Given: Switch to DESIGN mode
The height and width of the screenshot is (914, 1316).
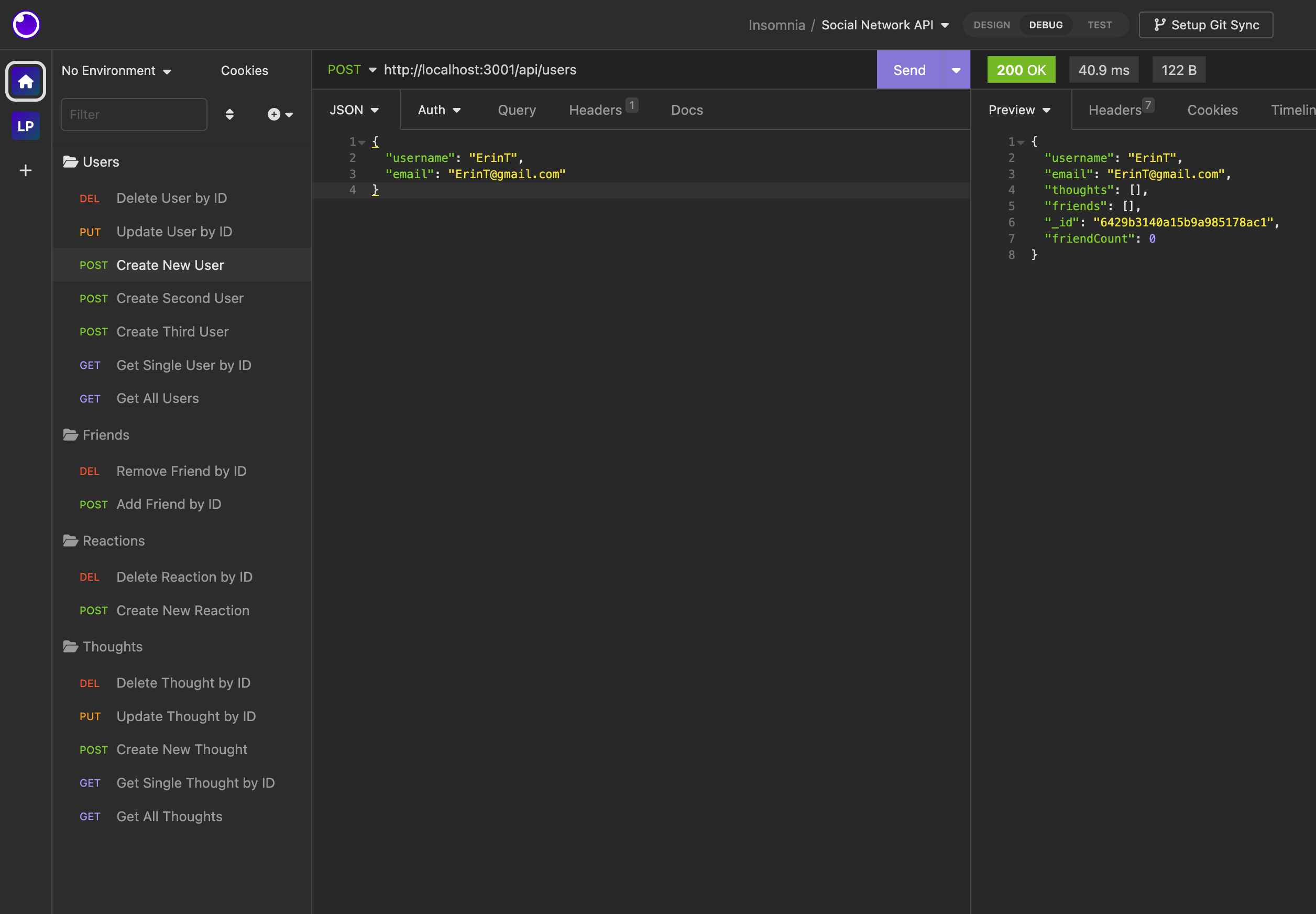Looking at the screenshot, I should click(991, 25).
